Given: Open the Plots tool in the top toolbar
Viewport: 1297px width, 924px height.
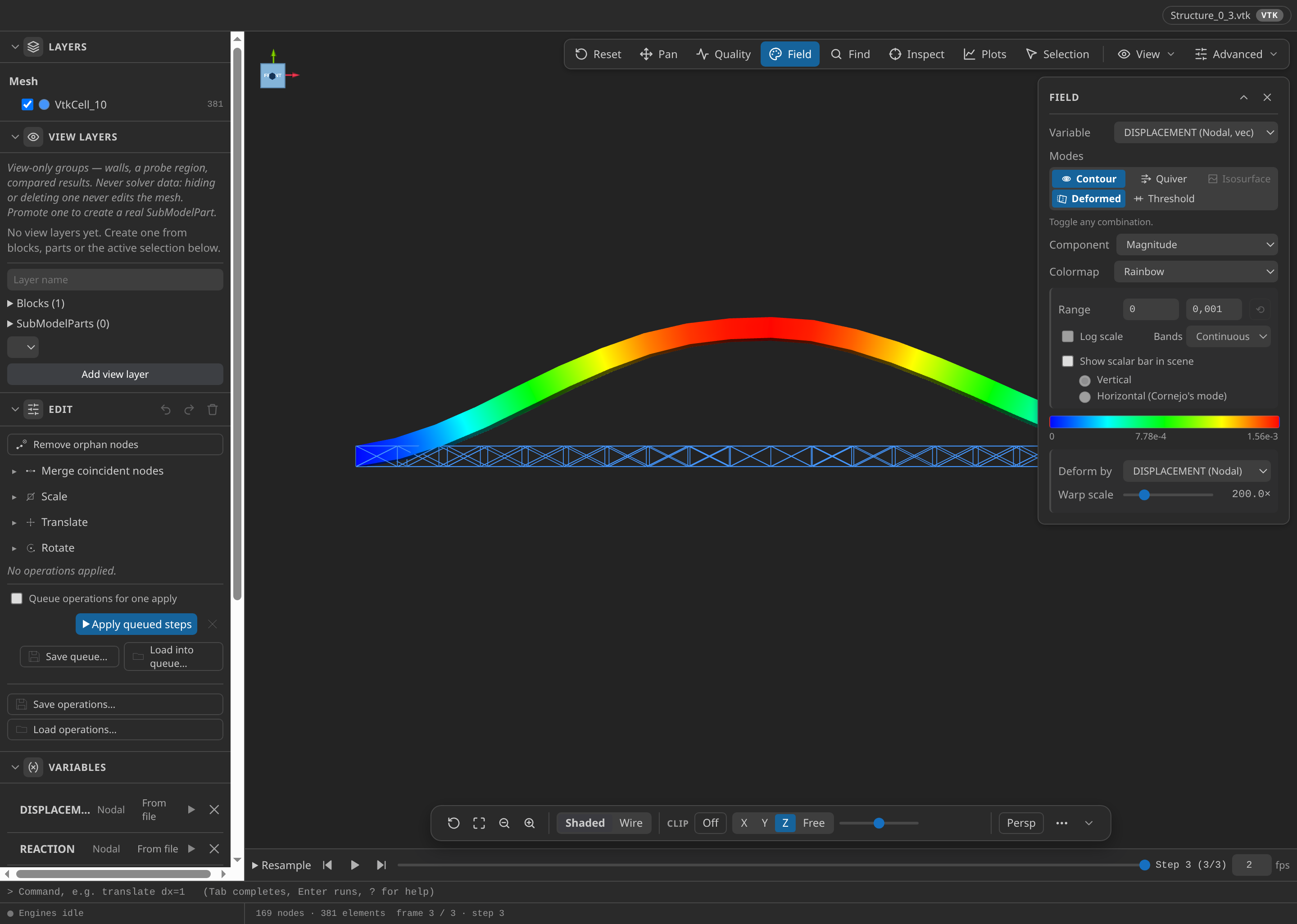Looking at the screenshot, I should tap(985, 54).
